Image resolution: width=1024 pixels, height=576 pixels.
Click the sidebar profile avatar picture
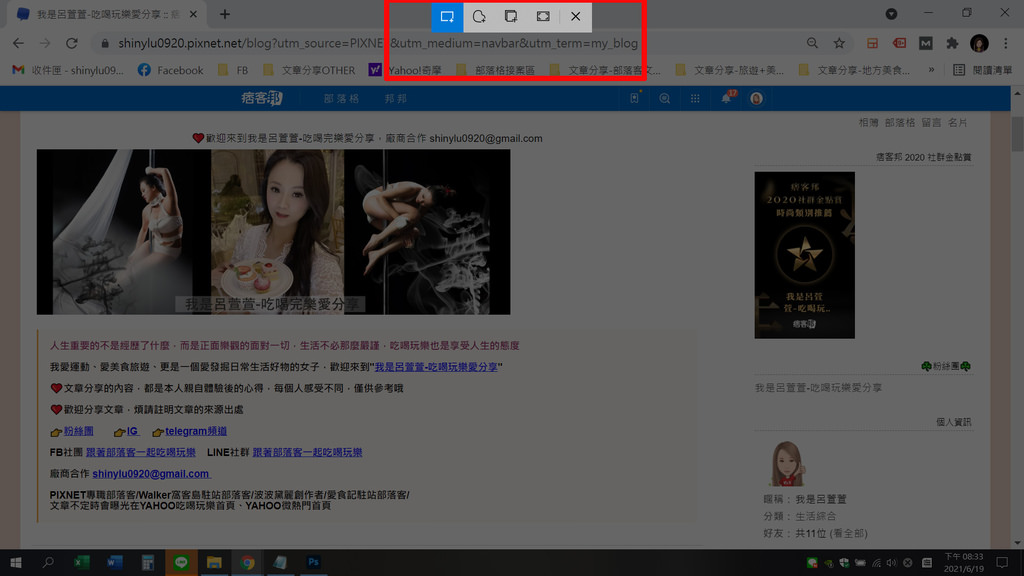click(786, 464)
